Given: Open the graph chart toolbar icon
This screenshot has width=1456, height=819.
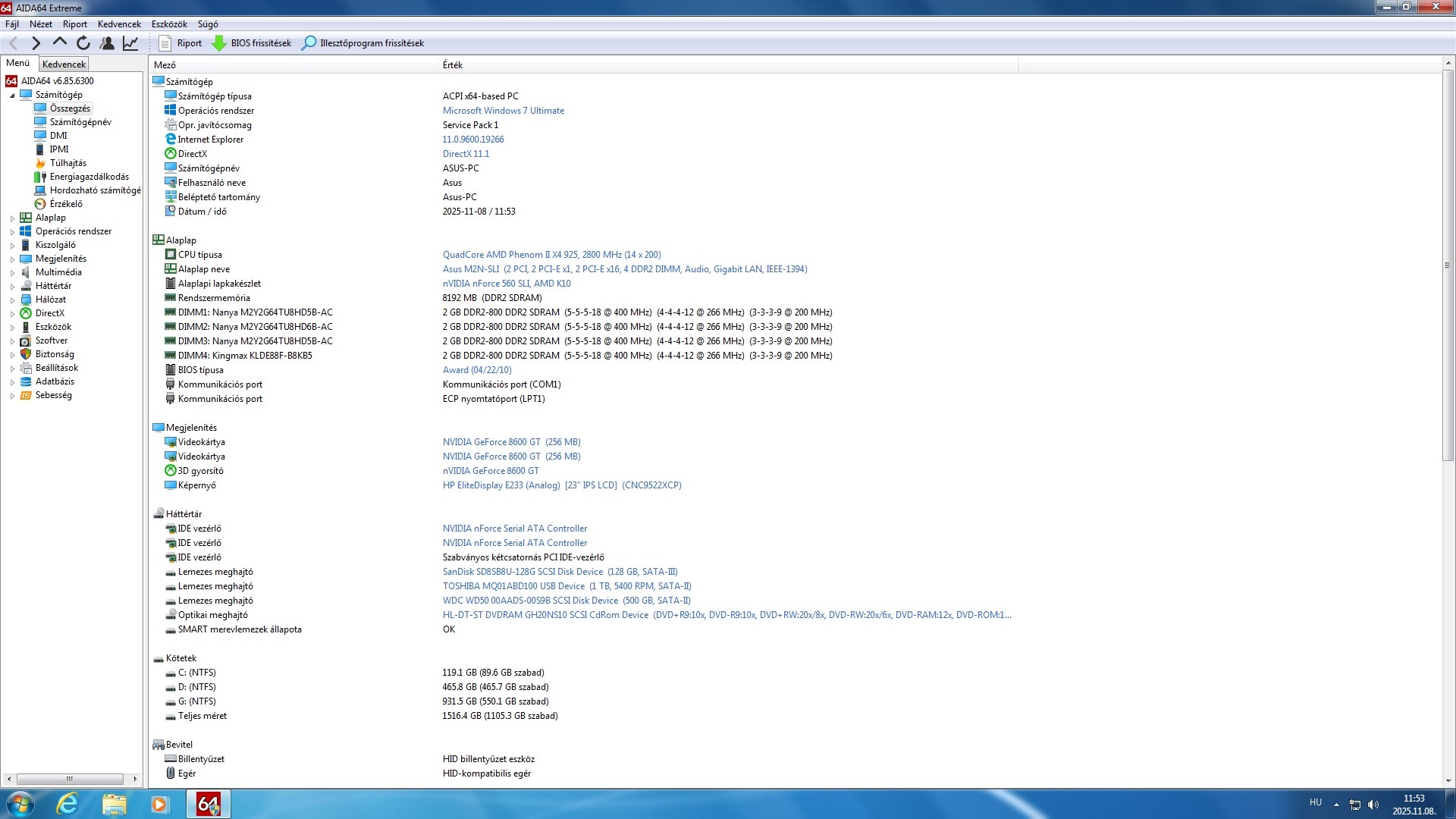Looking at the screenshot, I should (130, 43).
